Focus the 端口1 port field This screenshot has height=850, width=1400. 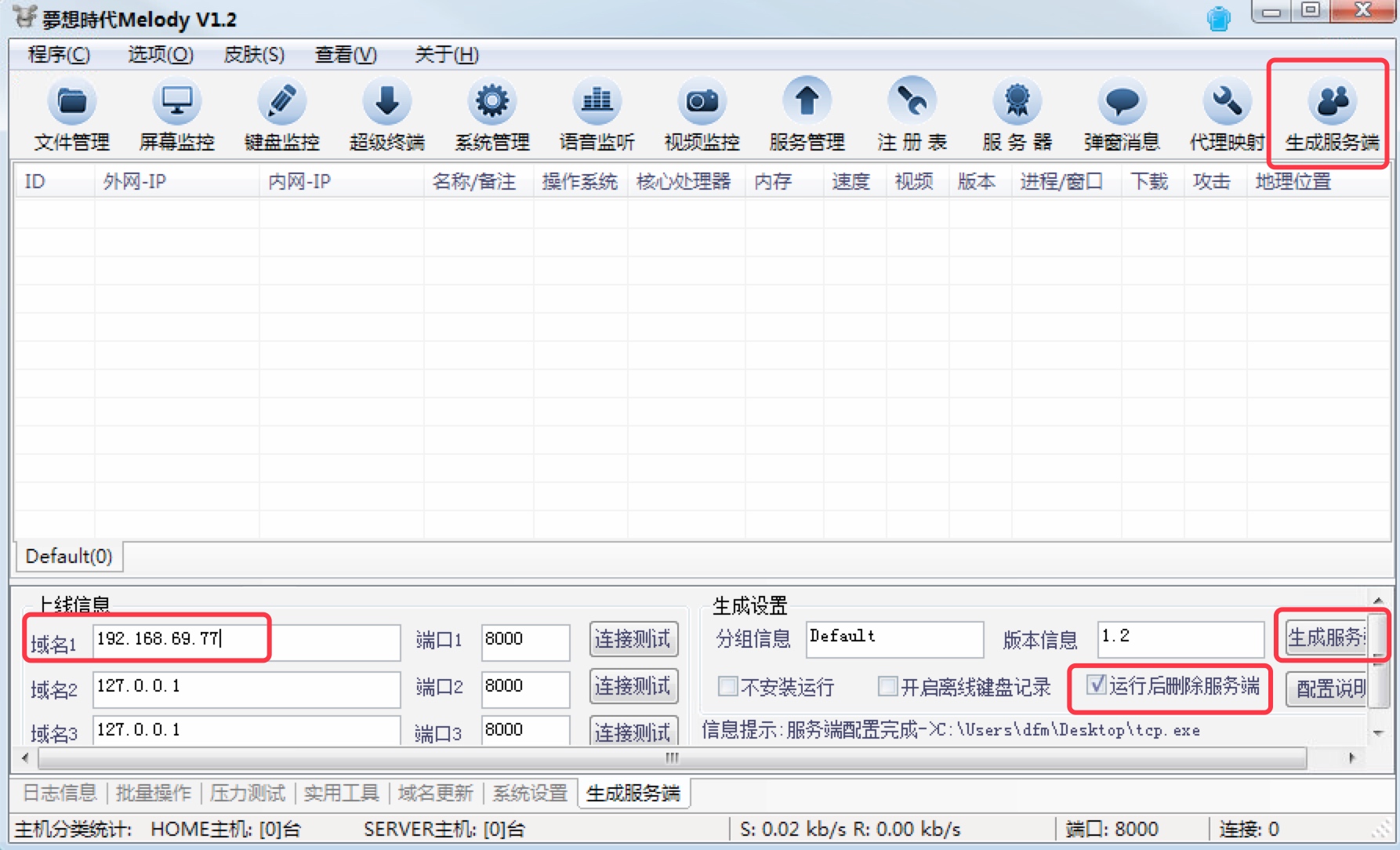click(525, 642)
